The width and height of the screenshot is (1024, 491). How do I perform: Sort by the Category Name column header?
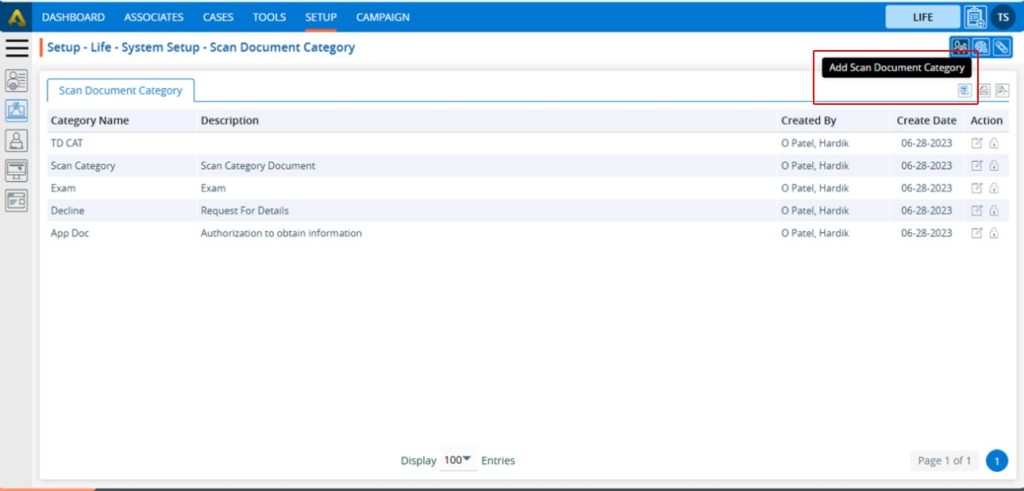click(x=90, y=120)
